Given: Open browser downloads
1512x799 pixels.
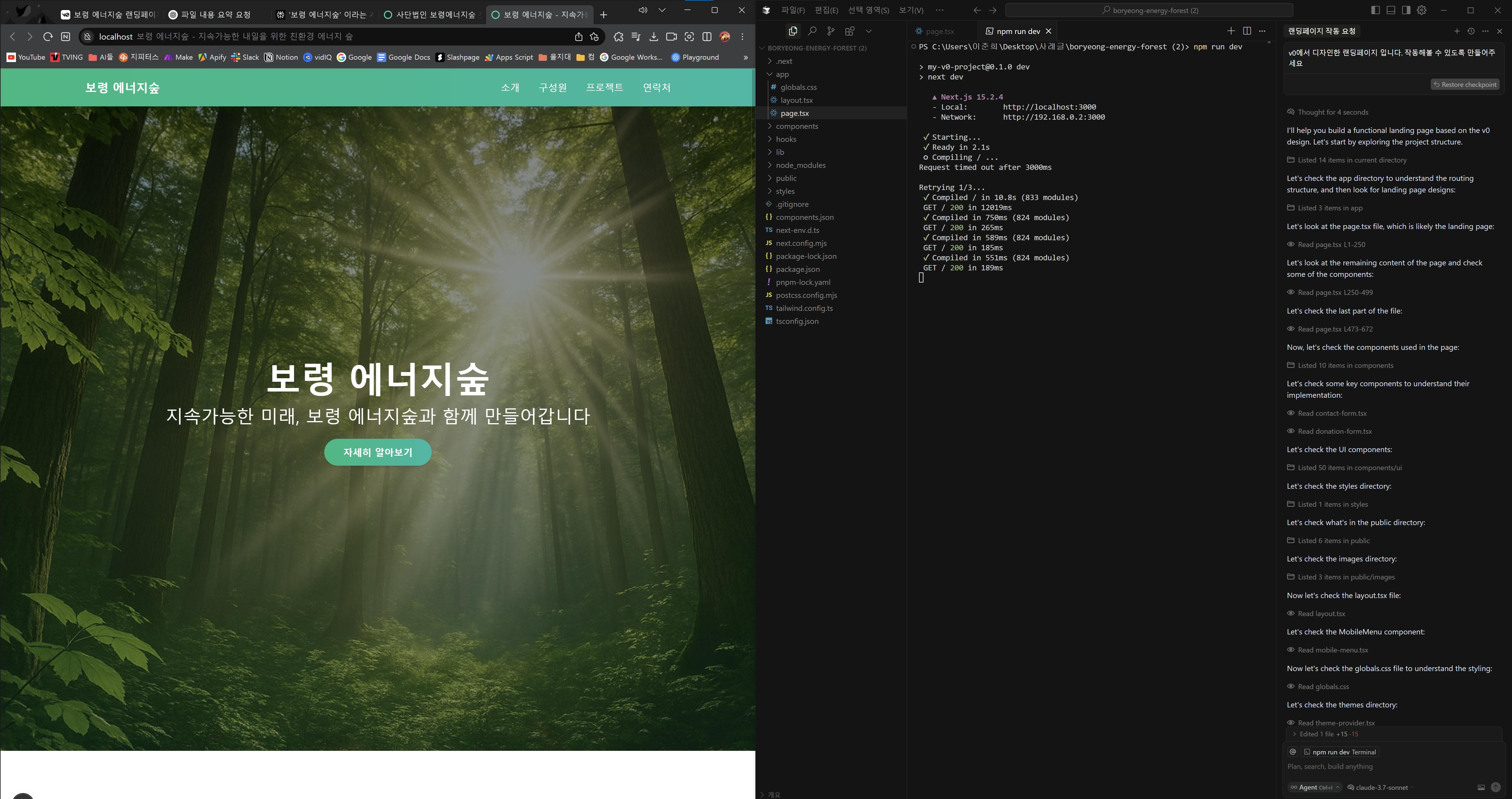Looking at the screenshot, I should click(x=653, y=36).
